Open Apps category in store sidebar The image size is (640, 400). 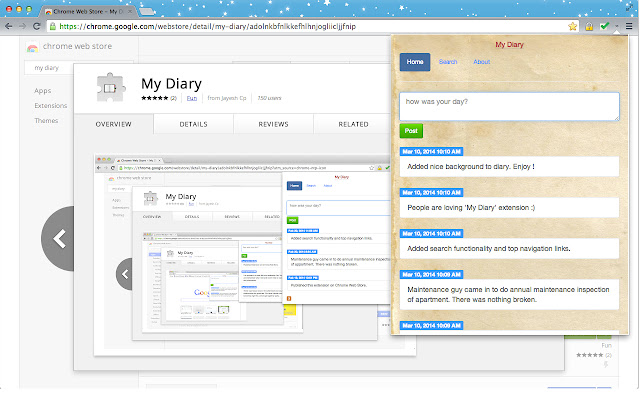click(x=43, y=91)
